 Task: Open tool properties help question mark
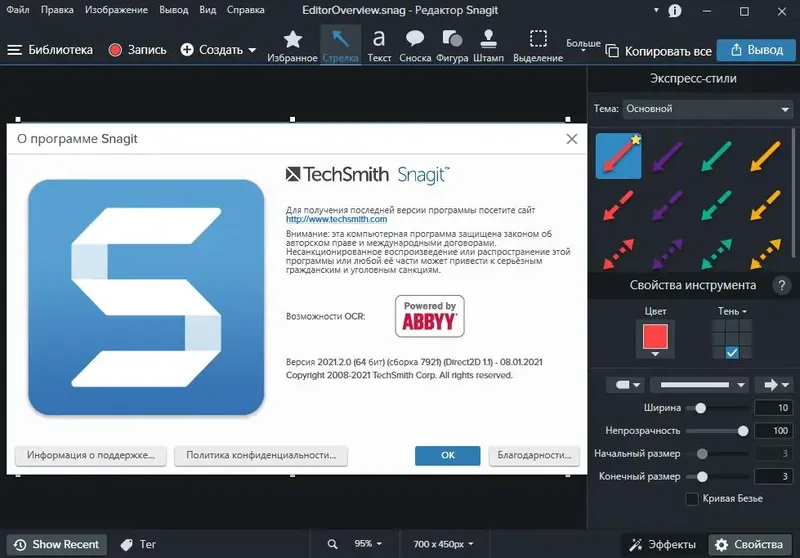(x=781, y=285)
